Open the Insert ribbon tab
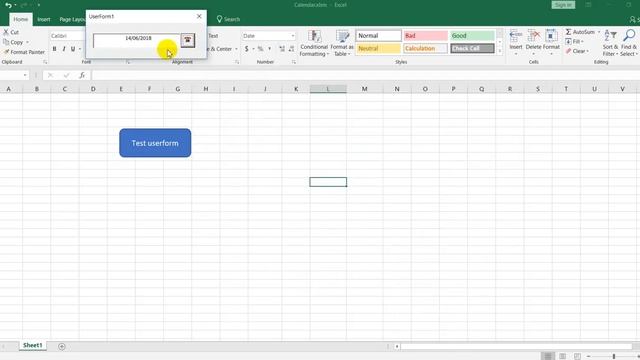 click(44, 19)
